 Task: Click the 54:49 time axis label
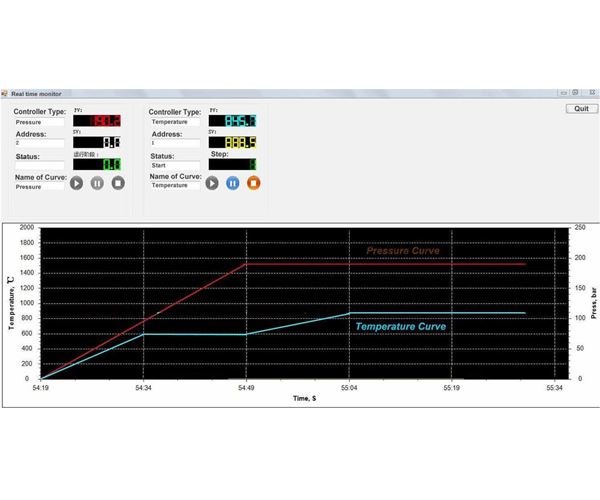click(246, 388)
